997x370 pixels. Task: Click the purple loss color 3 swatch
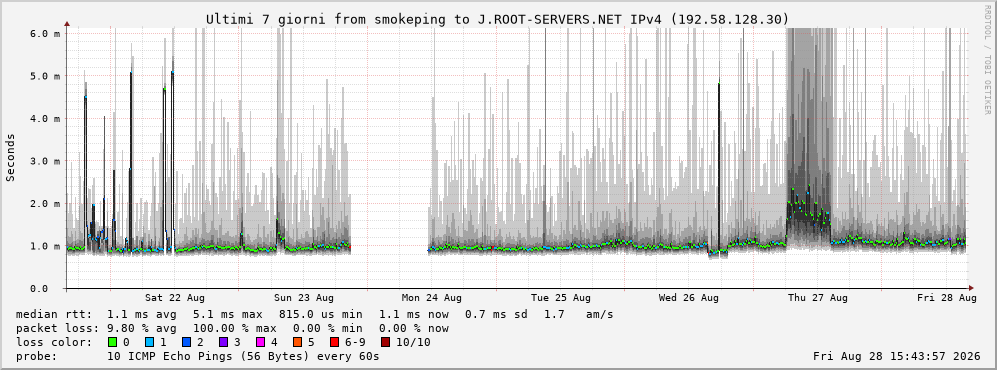point(223,342)
